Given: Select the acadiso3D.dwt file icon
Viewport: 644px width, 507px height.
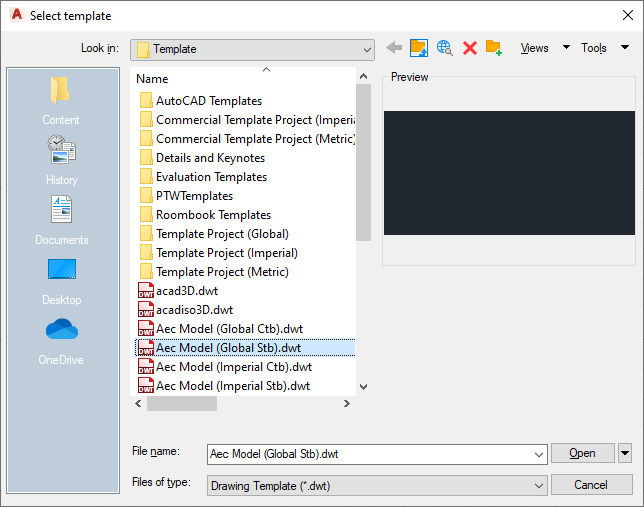Looking at the screenshot, I should coord(146,309).
